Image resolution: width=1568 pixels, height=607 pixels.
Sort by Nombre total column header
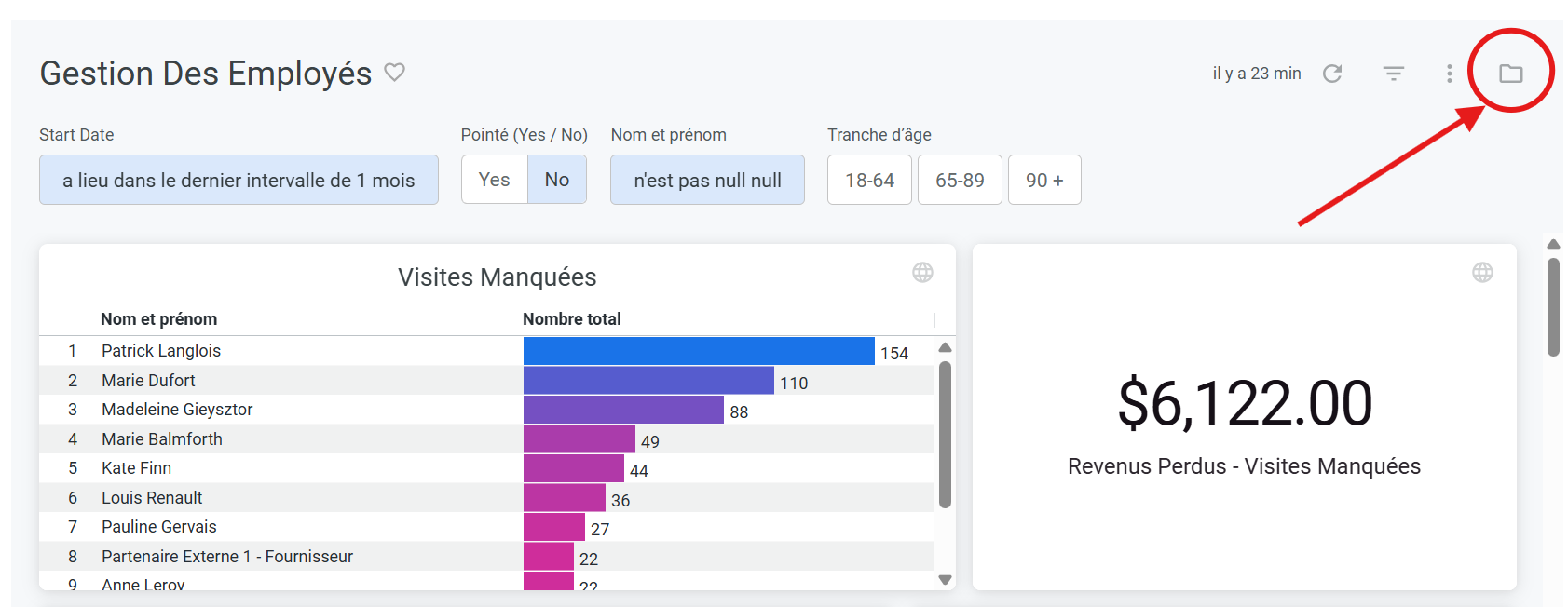point(571,319)
